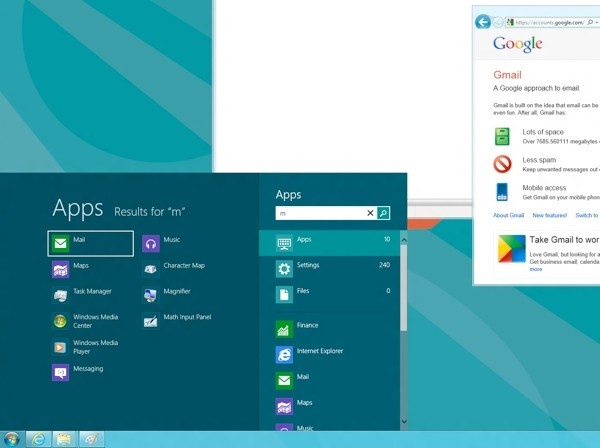Image resolution: width=600 pixels, height=448 pixels.
Task: Click the address bar search magnifier
Action: click(590, 23)
